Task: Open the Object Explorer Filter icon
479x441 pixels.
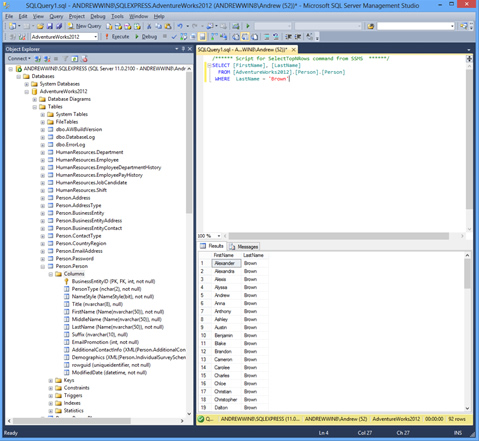Action: pyautogui.click(x=66, y=59)
